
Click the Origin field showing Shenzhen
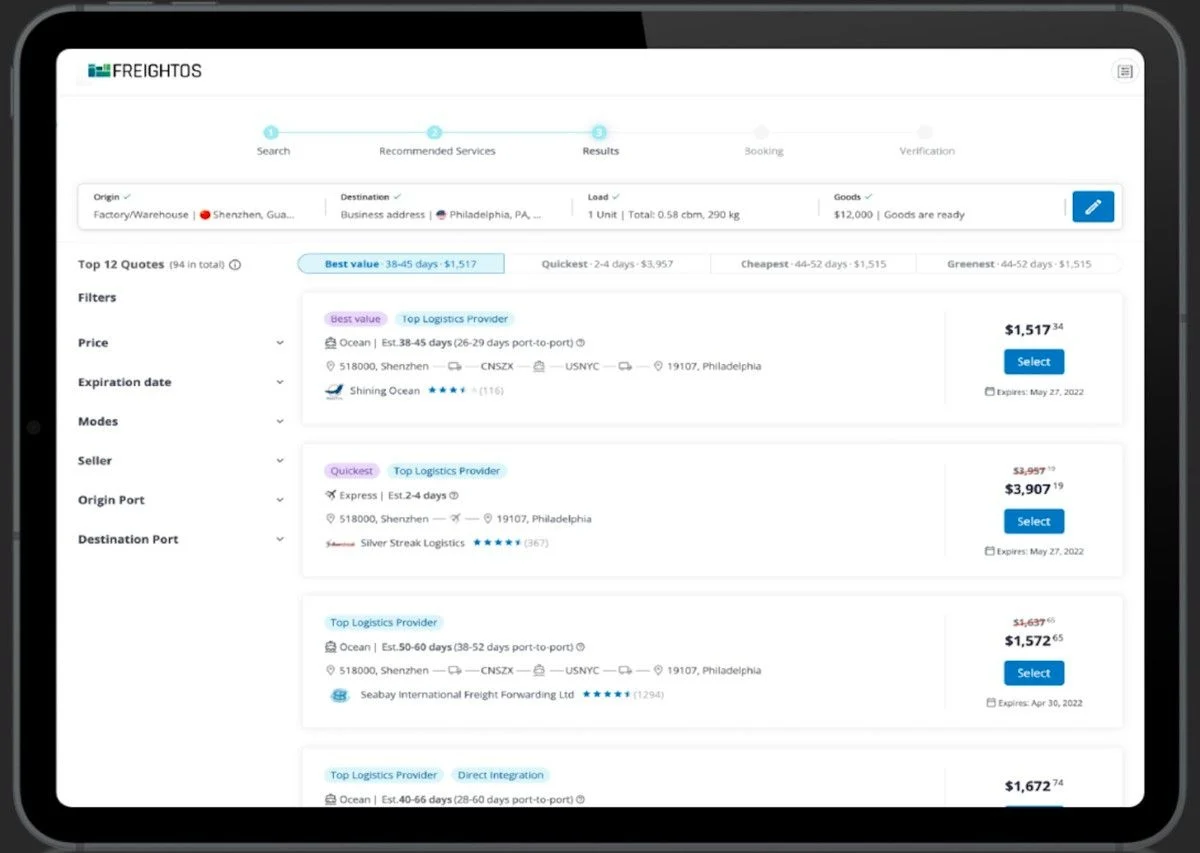[202, 207]
